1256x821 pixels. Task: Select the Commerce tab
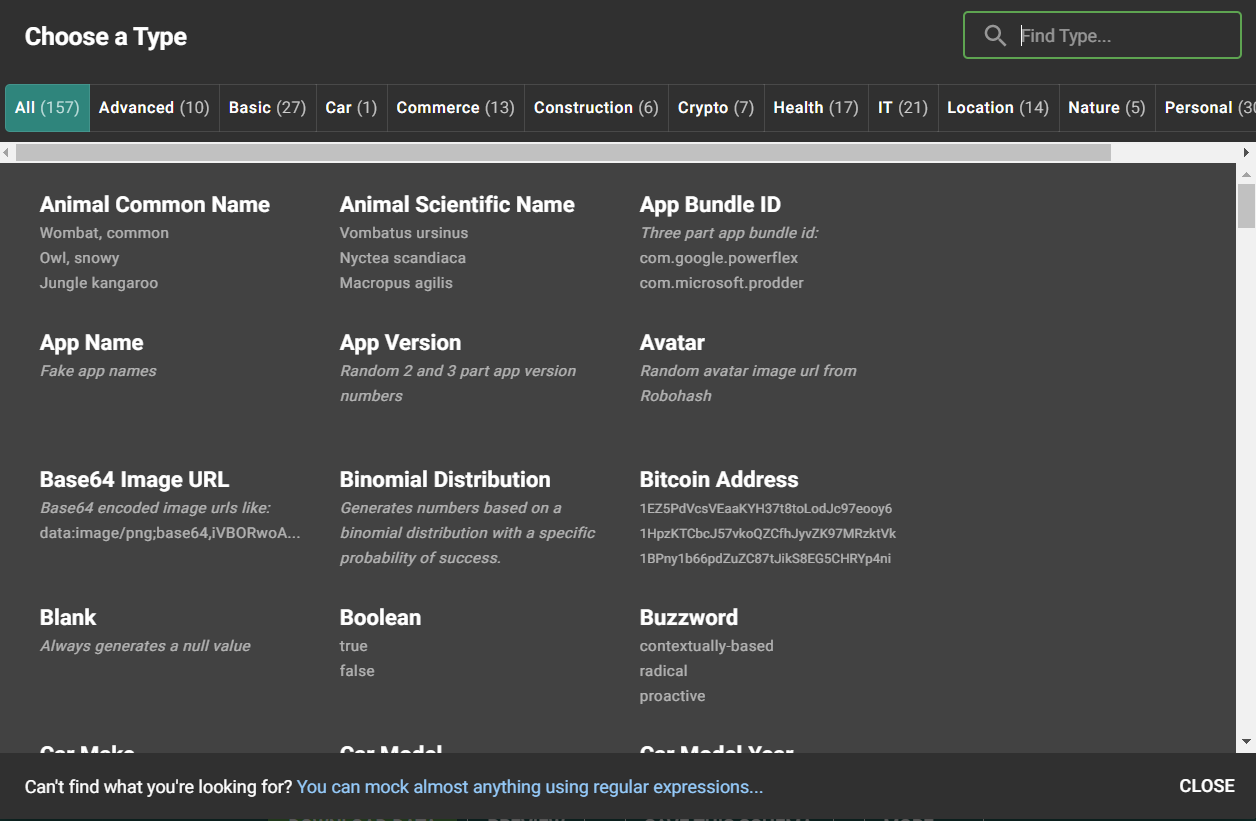(x=455, y=108)
